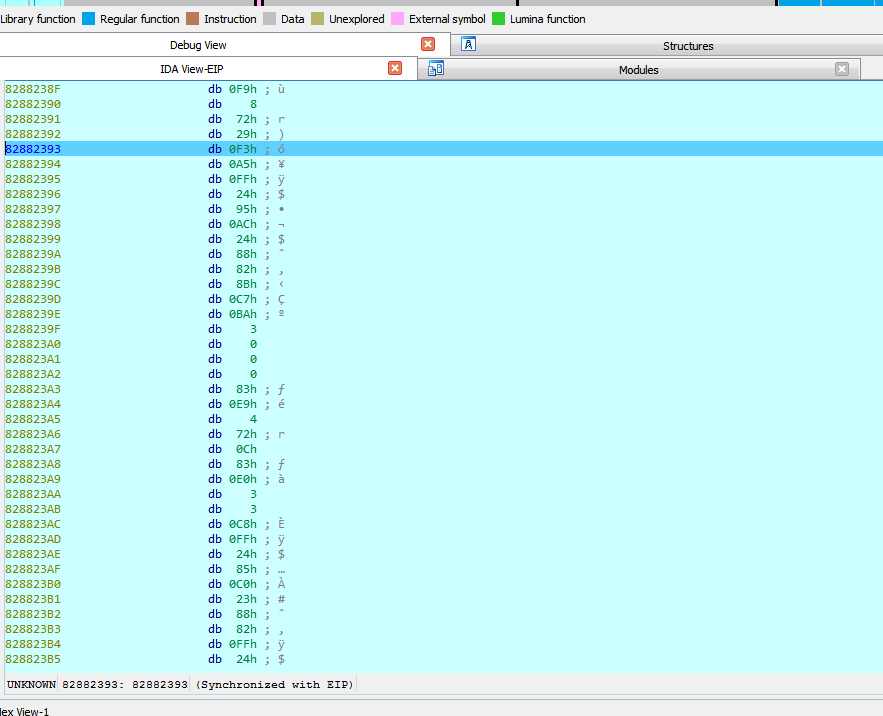Image resolution: width=883 pixels, height=716 pixels.
Task: Close the IDA View-EIP tab
Action: tap(395, 69)
